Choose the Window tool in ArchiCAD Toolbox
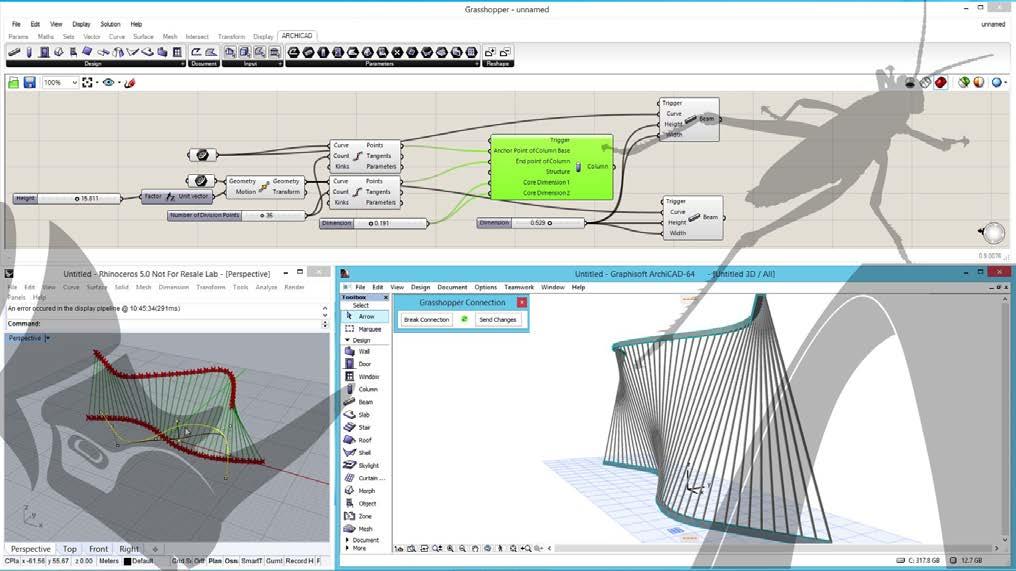This screenshot has height=571, width=1016. click(365, 377)
